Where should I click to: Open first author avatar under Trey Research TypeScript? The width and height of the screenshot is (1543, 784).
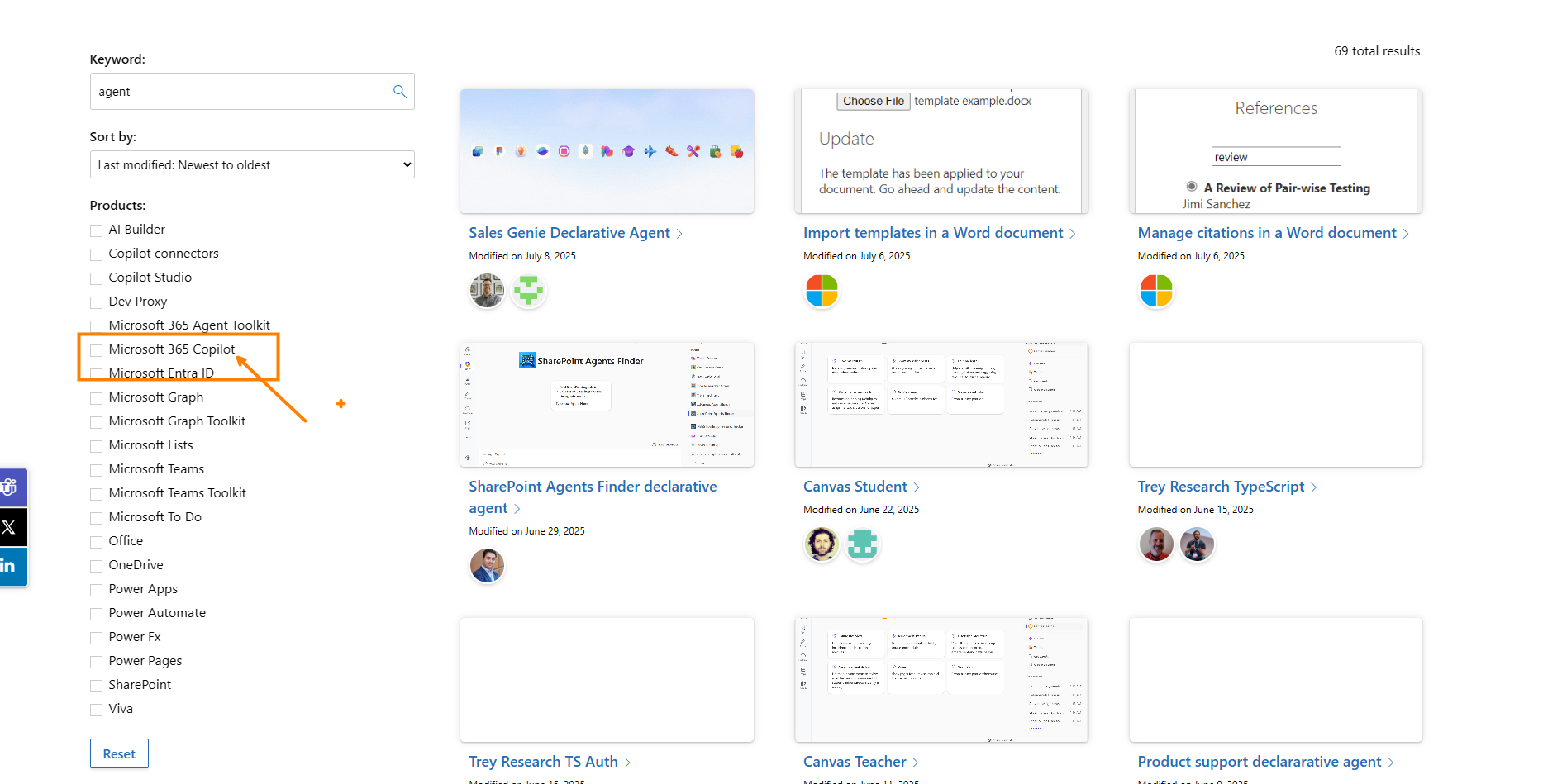pyautogui.click(x=1156, y=544)
